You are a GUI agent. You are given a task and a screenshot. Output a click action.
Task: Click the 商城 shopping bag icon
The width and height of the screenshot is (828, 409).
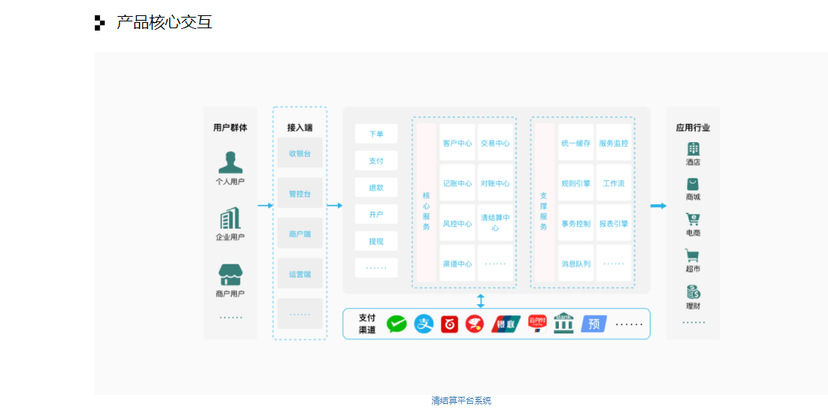pos(693,185)
